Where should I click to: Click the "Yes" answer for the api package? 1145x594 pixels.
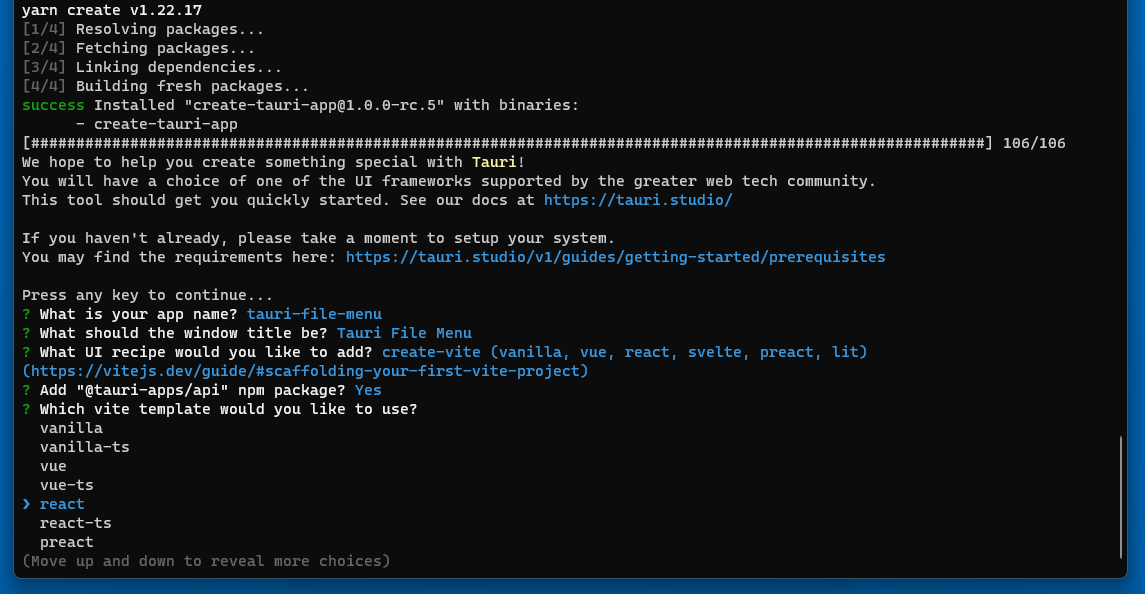click(368, 390)
